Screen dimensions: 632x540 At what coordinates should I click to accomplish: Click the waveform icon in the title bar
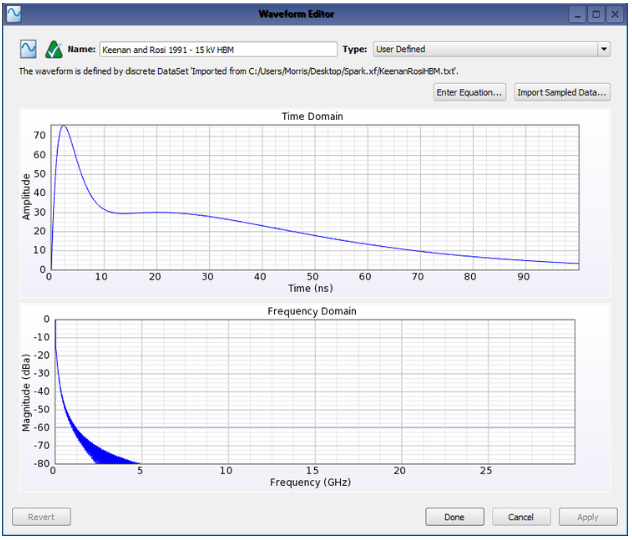point(14,14)
